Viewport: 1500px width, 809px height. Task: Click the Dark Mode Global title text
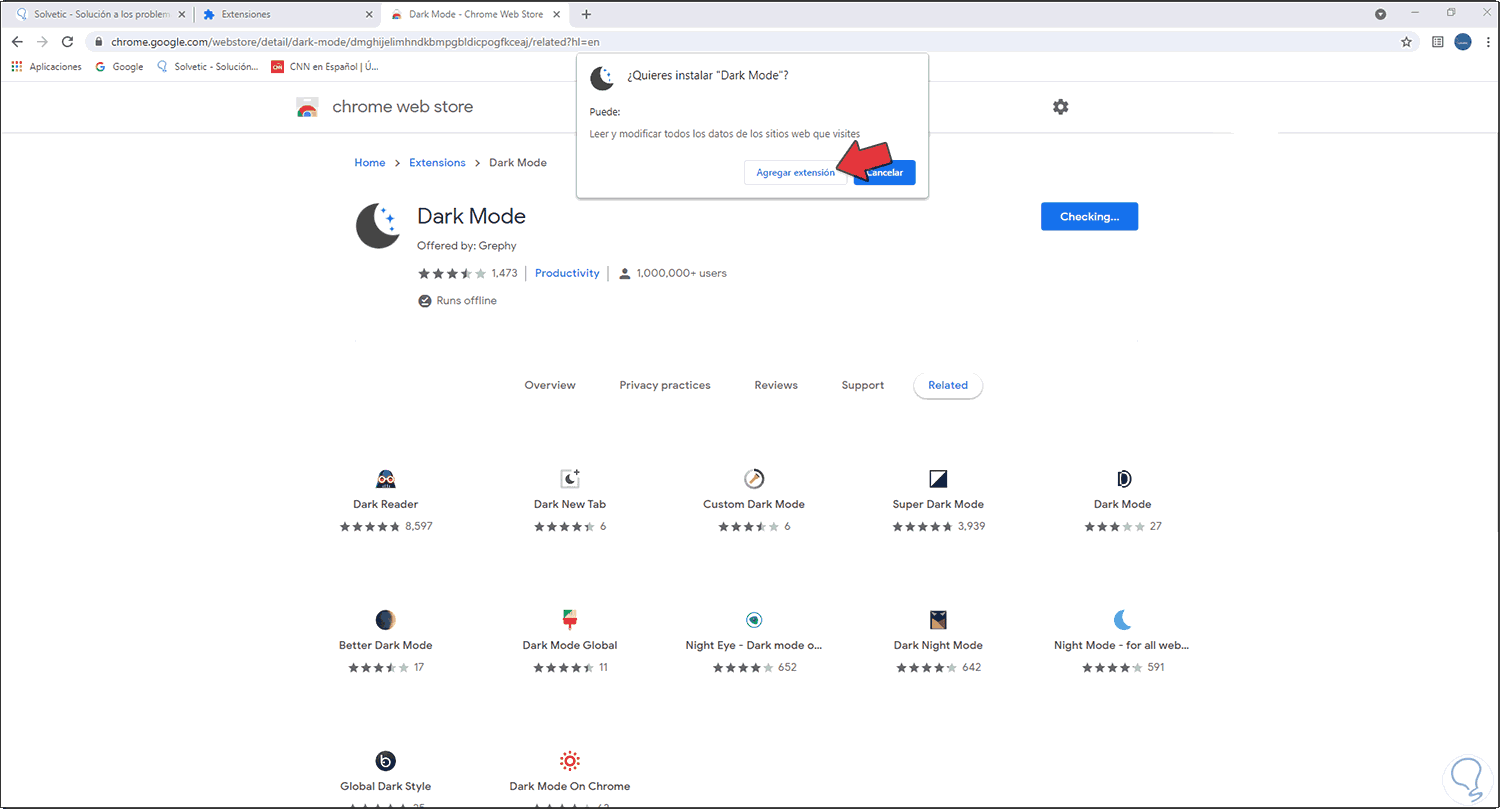570,645
